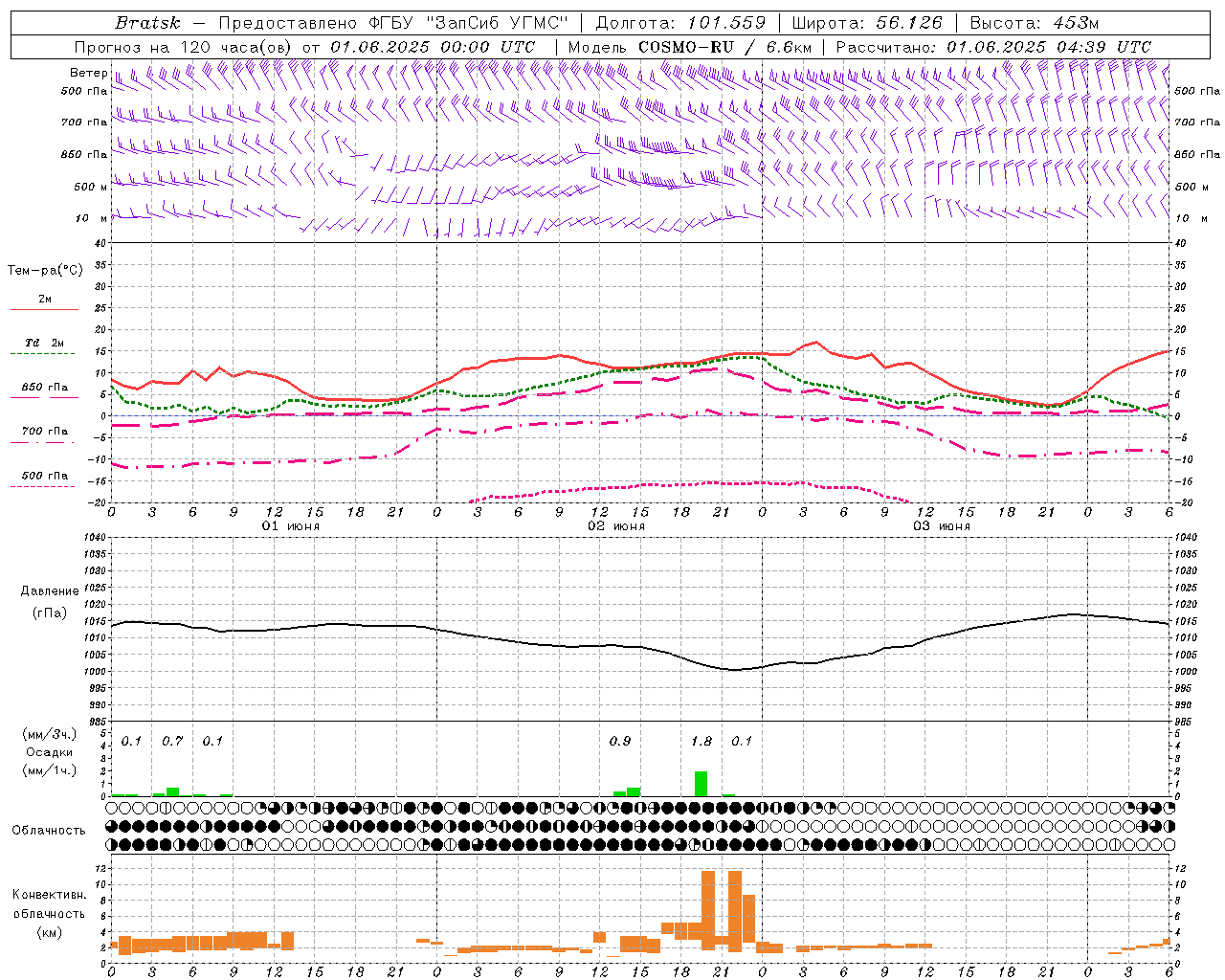Click the left "700 гПа" wind level label
The width and height of the screenshot is (1225, 980).
tap(84, 122)
